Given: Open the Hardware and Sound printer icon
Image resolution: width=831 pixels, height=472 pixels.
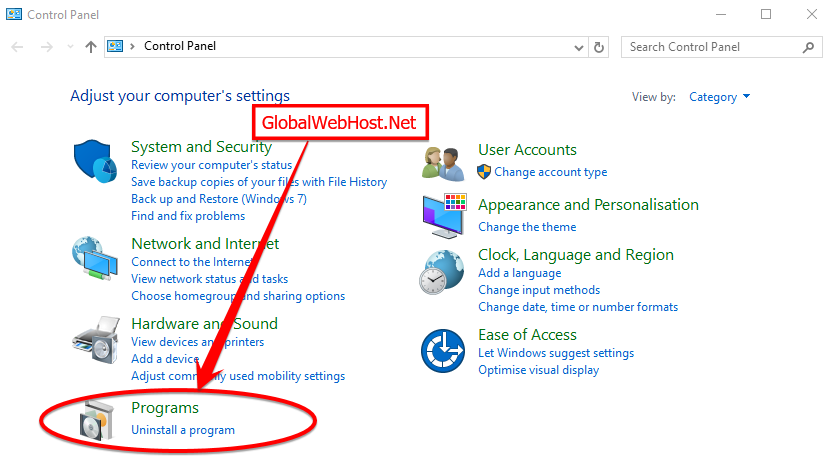Looking at the screenshot, I should (96, 340).
